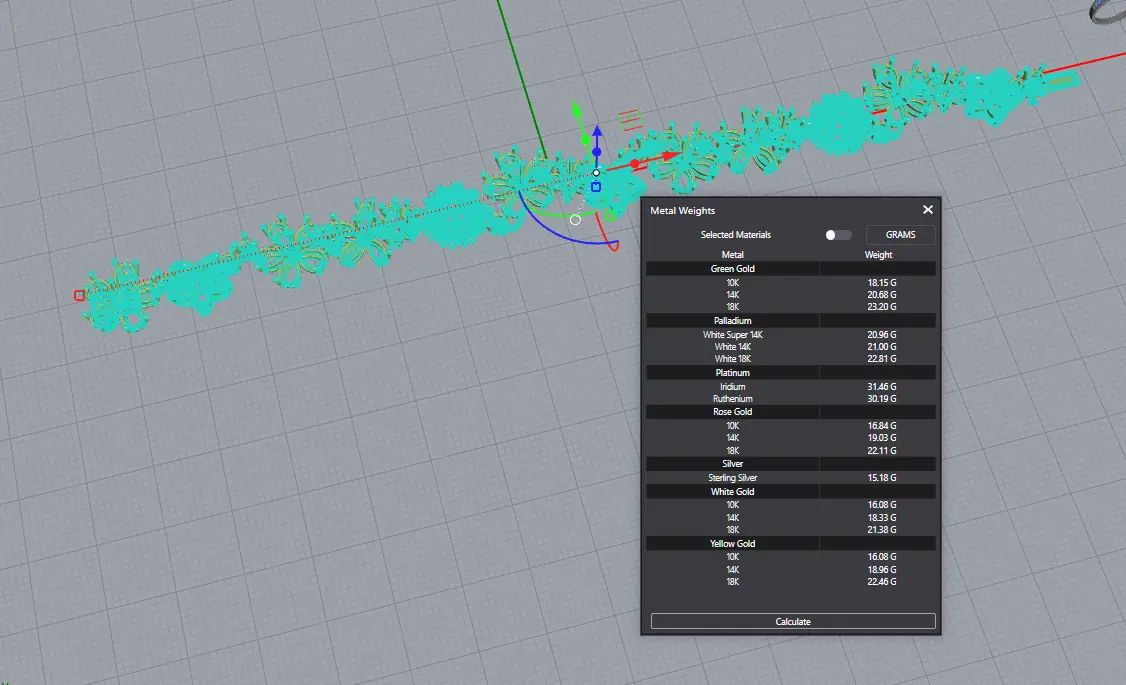Screen dimensions: 1126x685
Task: Click the blue gumball scale square handle
Action: (595, 187)
